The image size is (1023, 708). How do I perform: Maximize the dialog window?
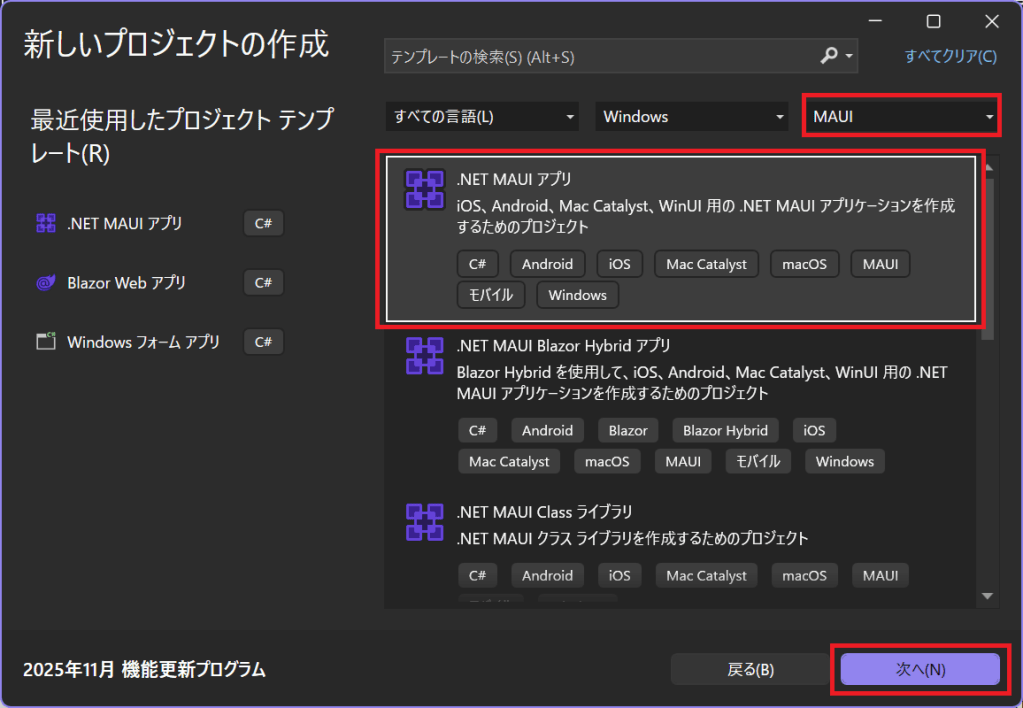coord(933,21)
